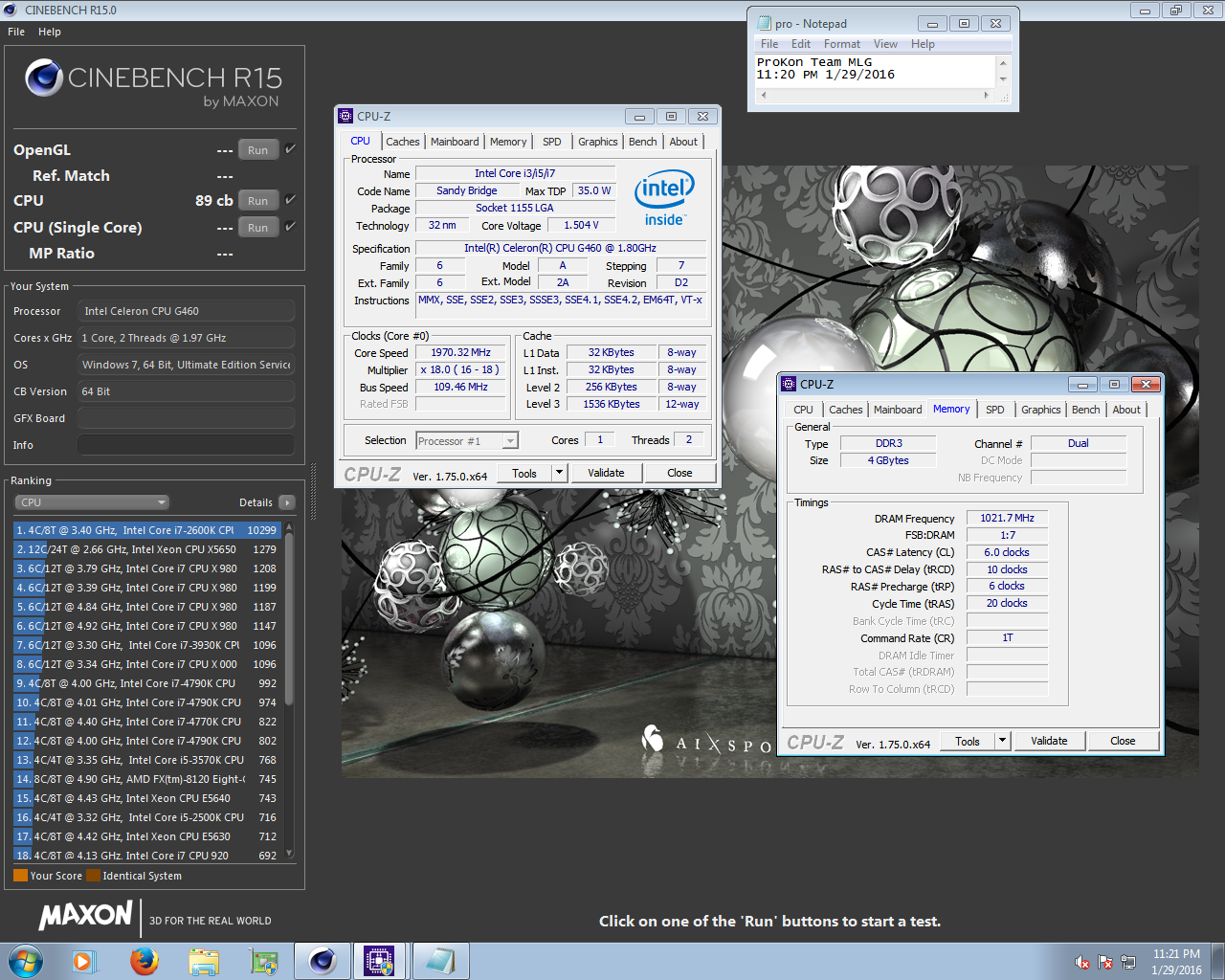The height and width of the screenshot is (980, 1225).
Task: Open the Details arrow in Ranking
Action: [287, 502]
